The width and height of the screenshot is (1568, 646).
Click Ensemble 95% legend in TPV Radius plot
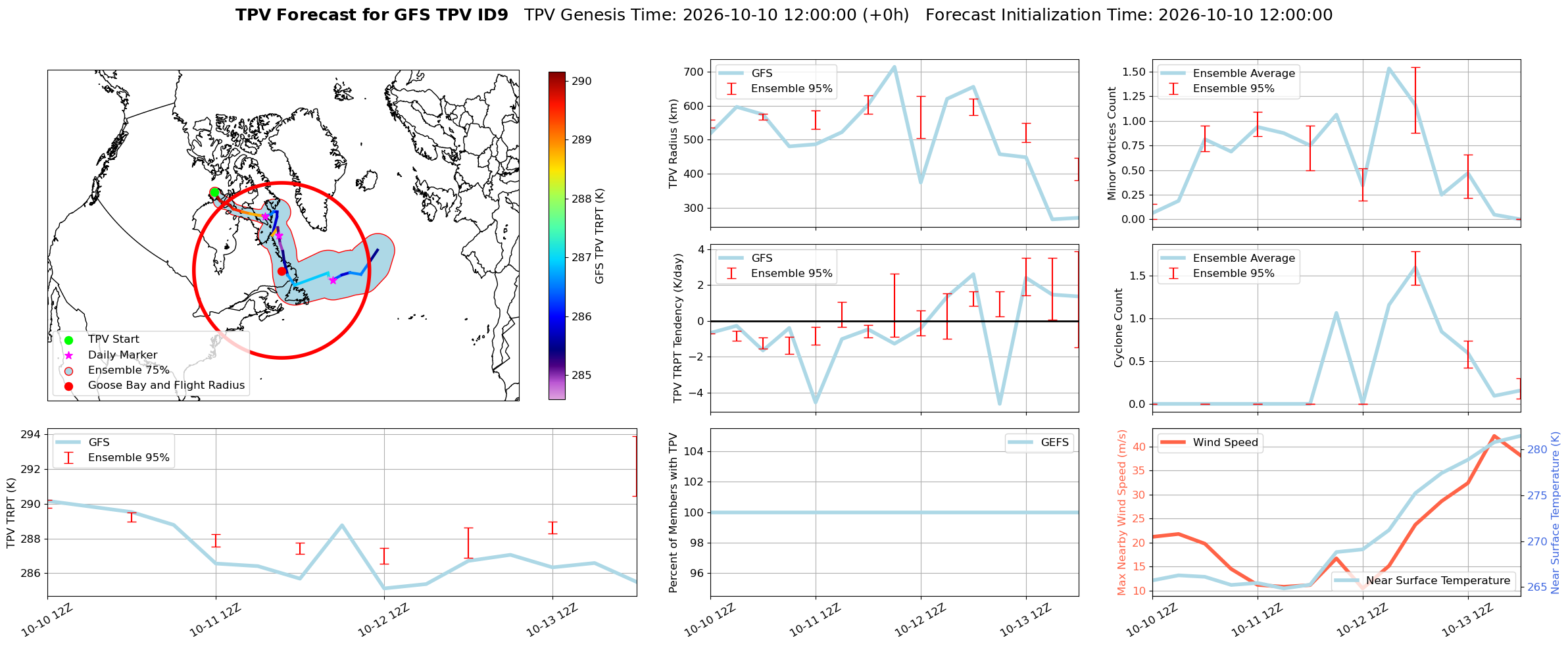(776, 89)
